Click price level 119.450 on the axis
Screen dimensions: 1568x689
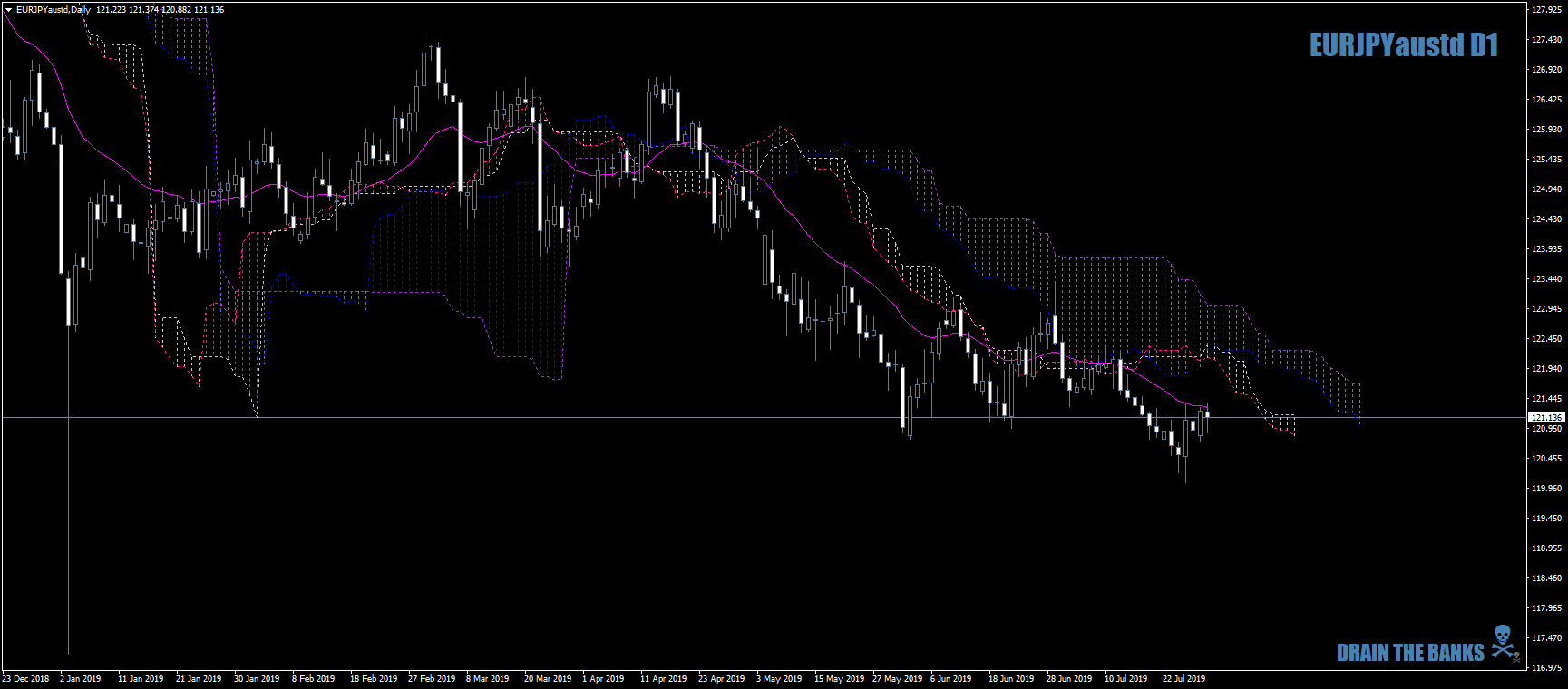point(1546,519)
